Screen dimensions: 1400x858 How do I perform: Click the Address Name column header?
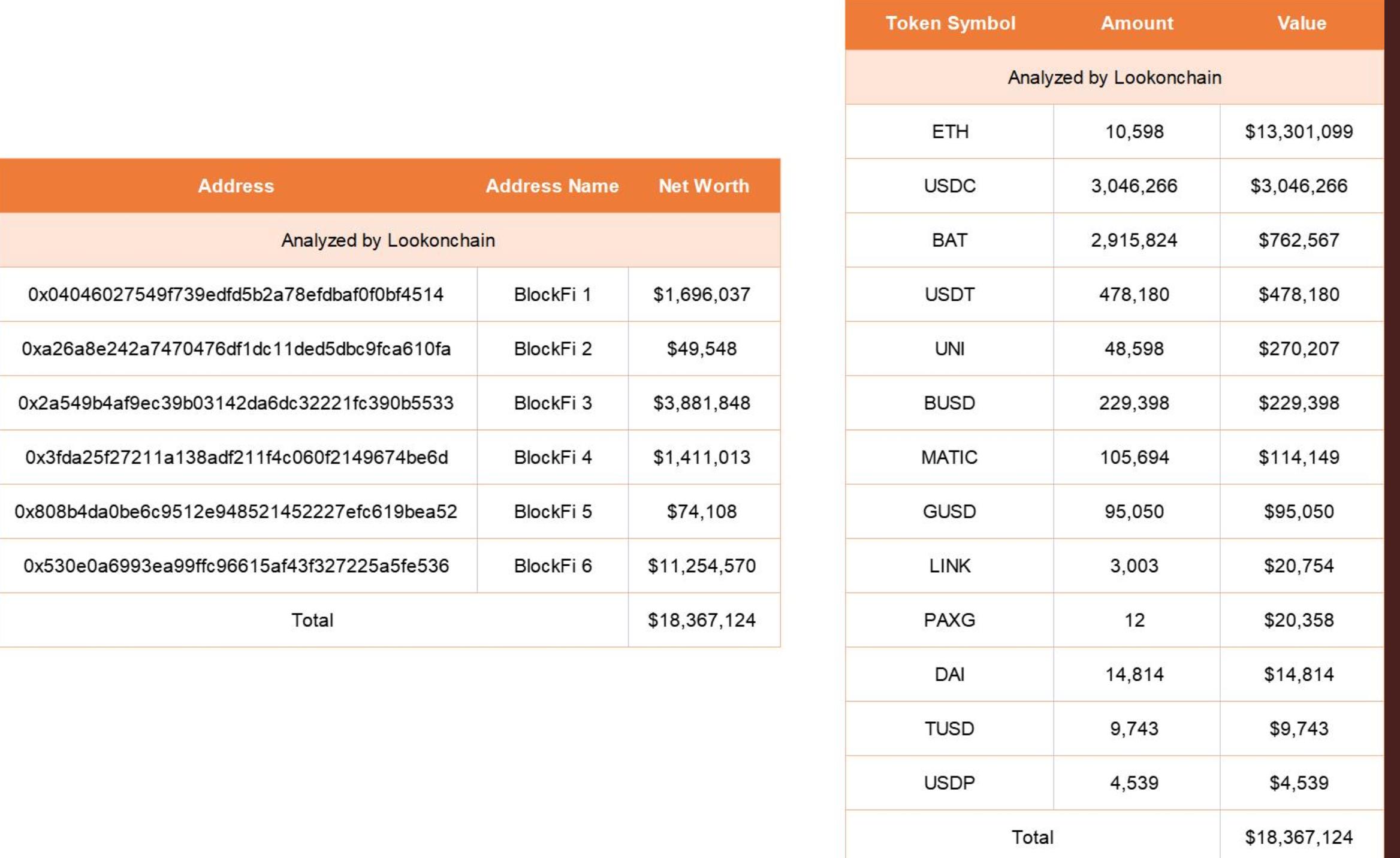(552, 186)
